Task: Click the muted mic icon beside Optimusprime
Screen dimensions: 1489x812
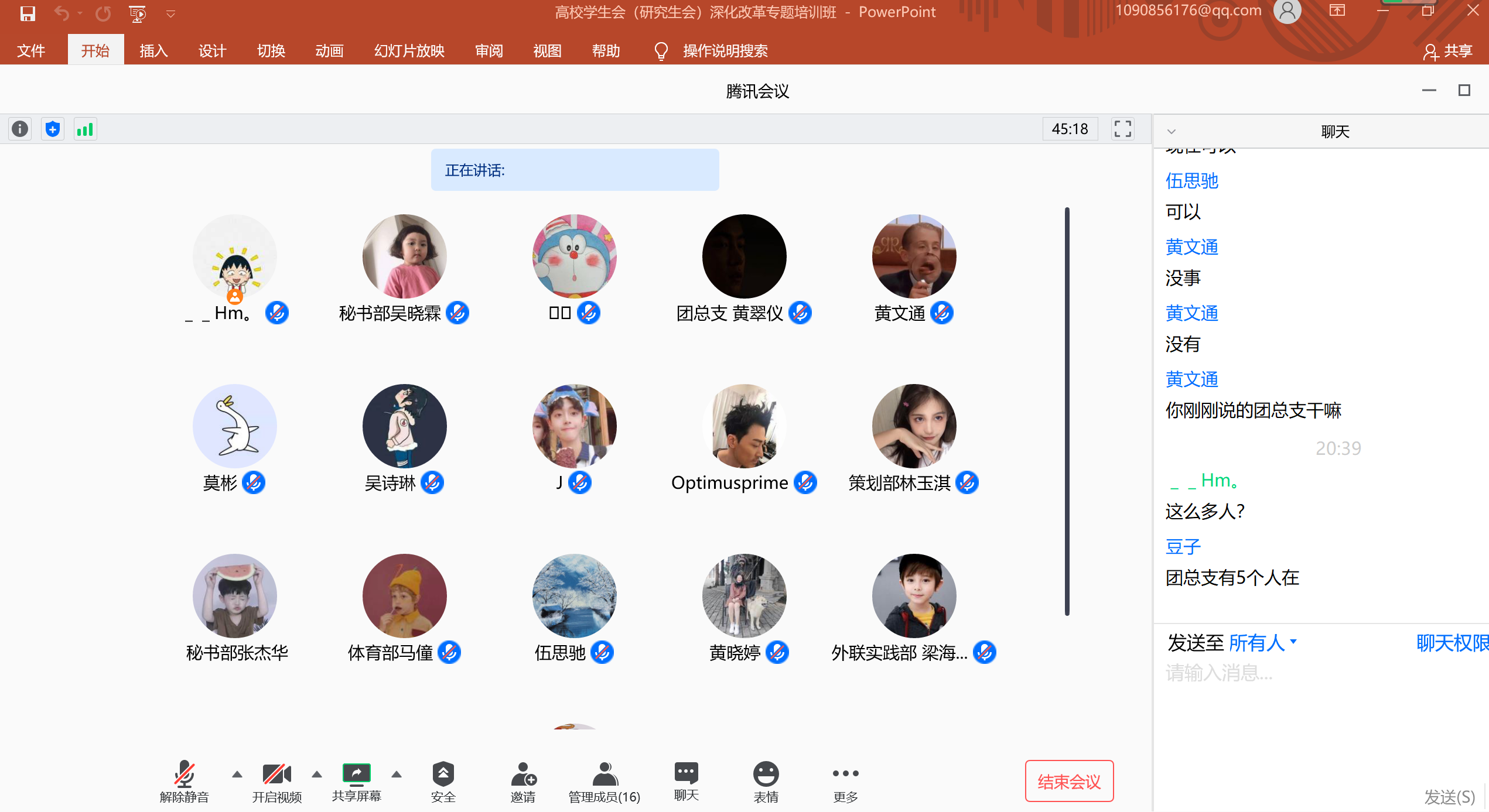Action: click(805, 482)
